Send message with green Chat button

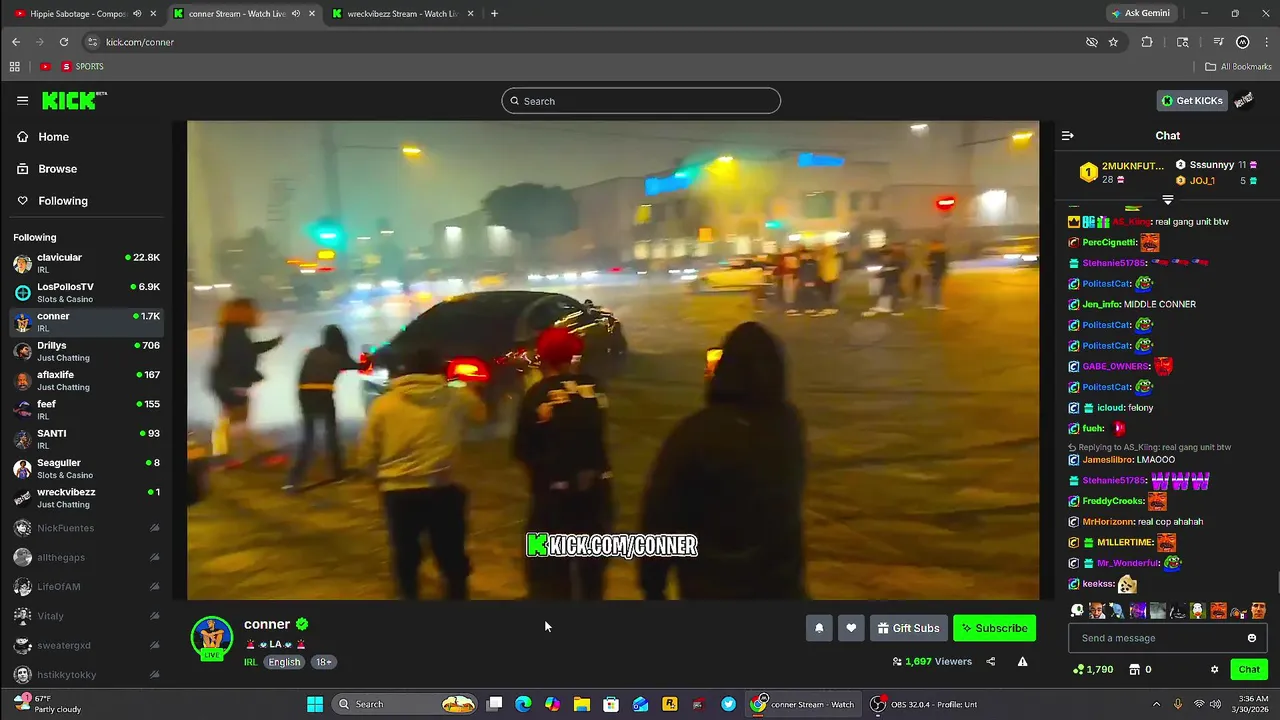[x=1249, y=669]
